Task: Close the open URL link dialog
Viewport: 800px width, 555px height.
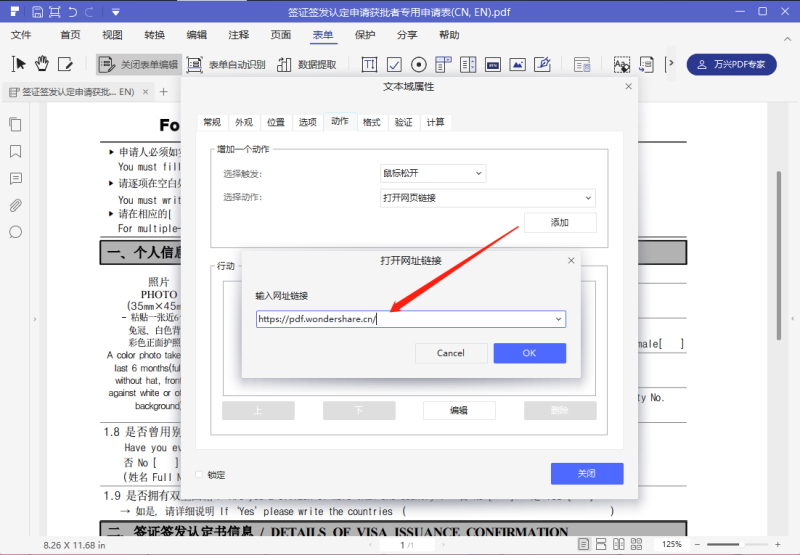Action: coord(571,261)
